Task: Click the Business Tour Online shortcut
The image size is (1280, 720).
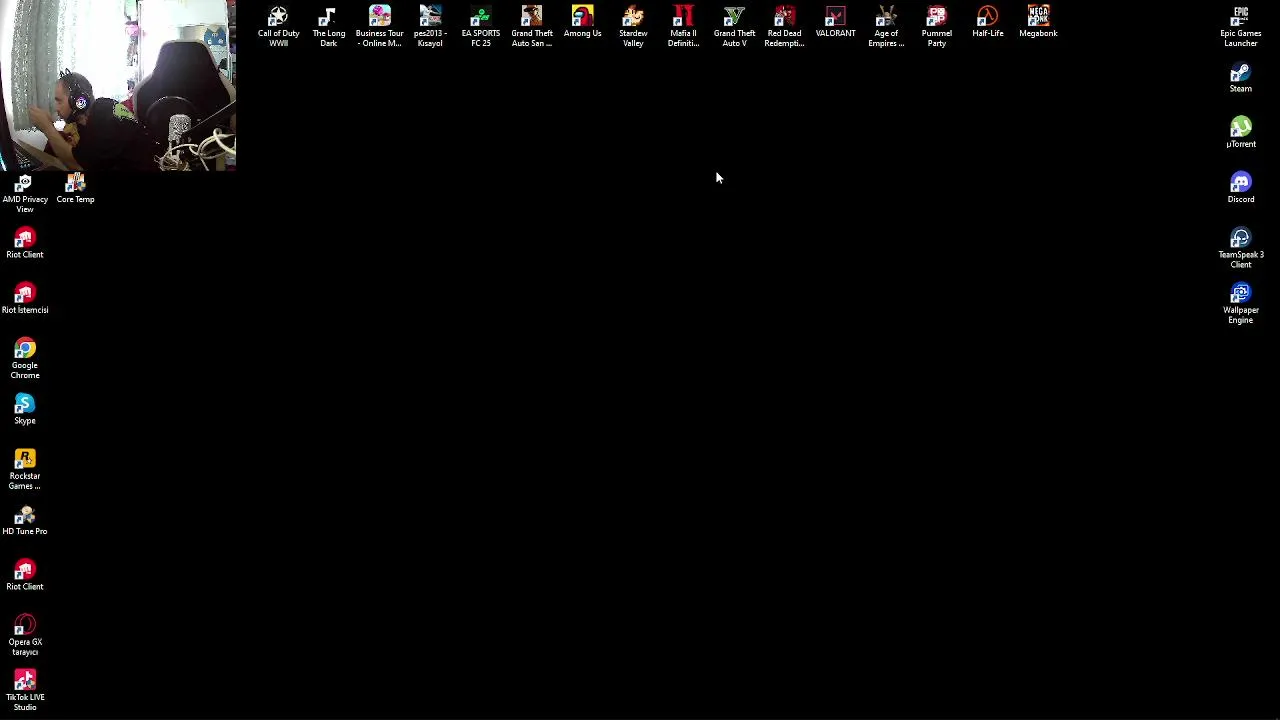Action: (x=379, y=27)
